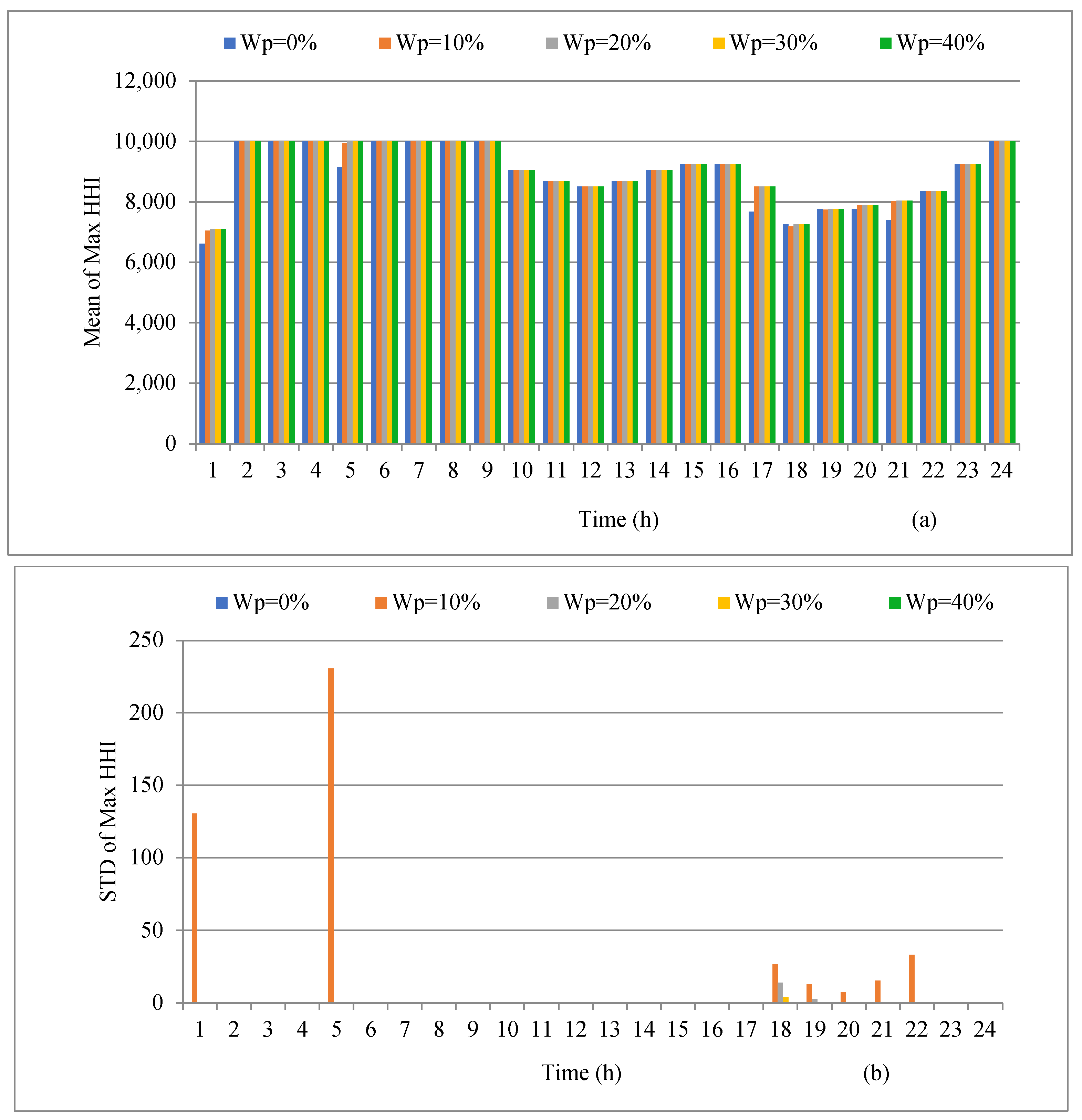Click blue Wp=0% legend swatch in bottom chart

point(222,602)
